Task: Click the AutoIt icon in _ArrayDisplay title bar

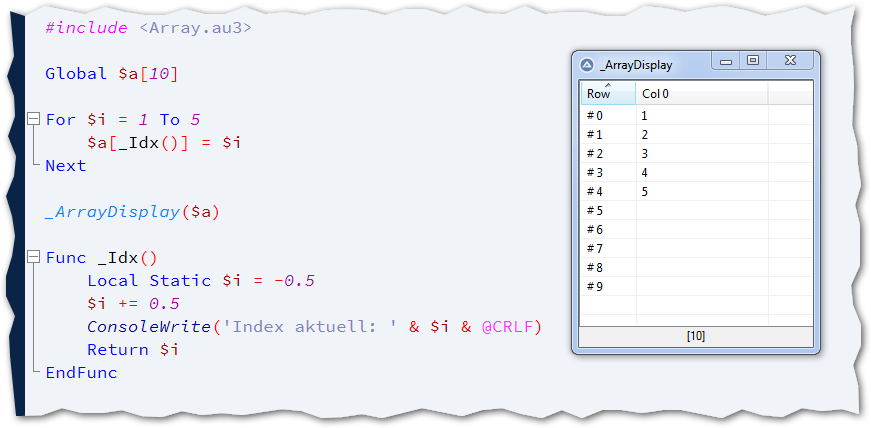Action: [x=587, y=64]
